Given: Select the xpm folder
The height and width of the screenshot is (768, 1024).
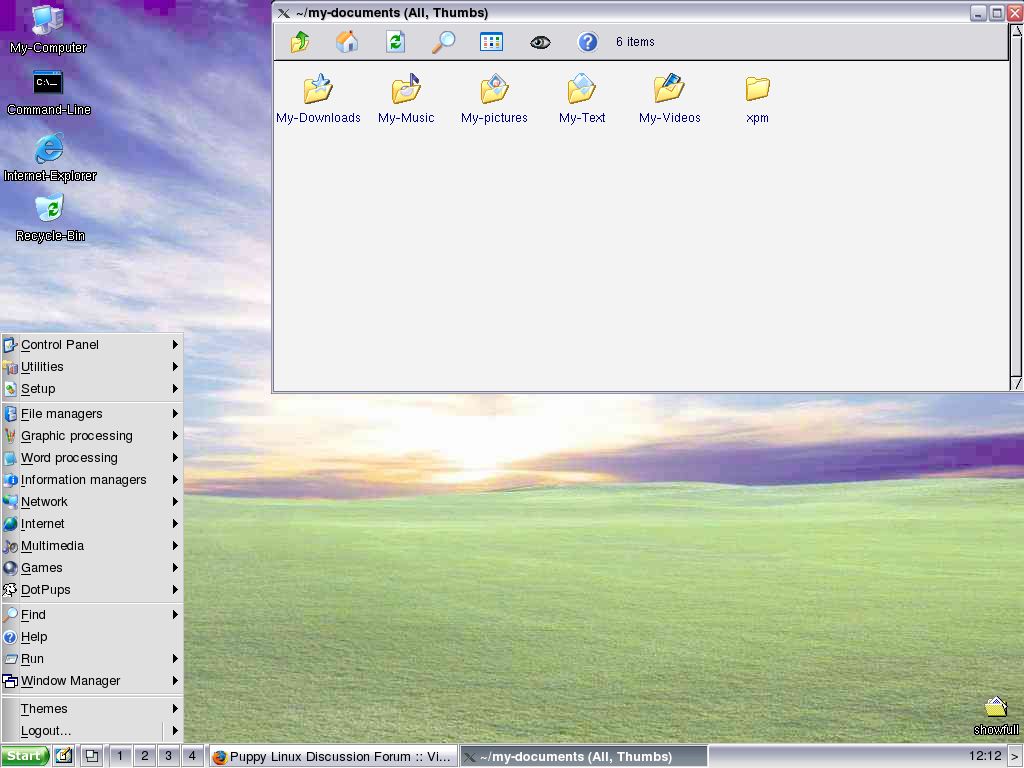Looking at the screenshot, I should [758, 99].
